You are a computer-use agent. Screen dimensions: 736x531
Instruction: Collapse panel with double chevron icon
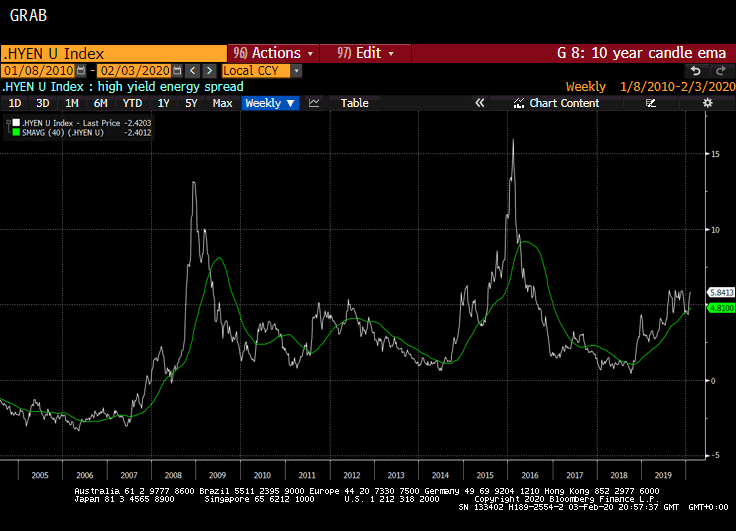pyautogui.click(x=479, y=103)
